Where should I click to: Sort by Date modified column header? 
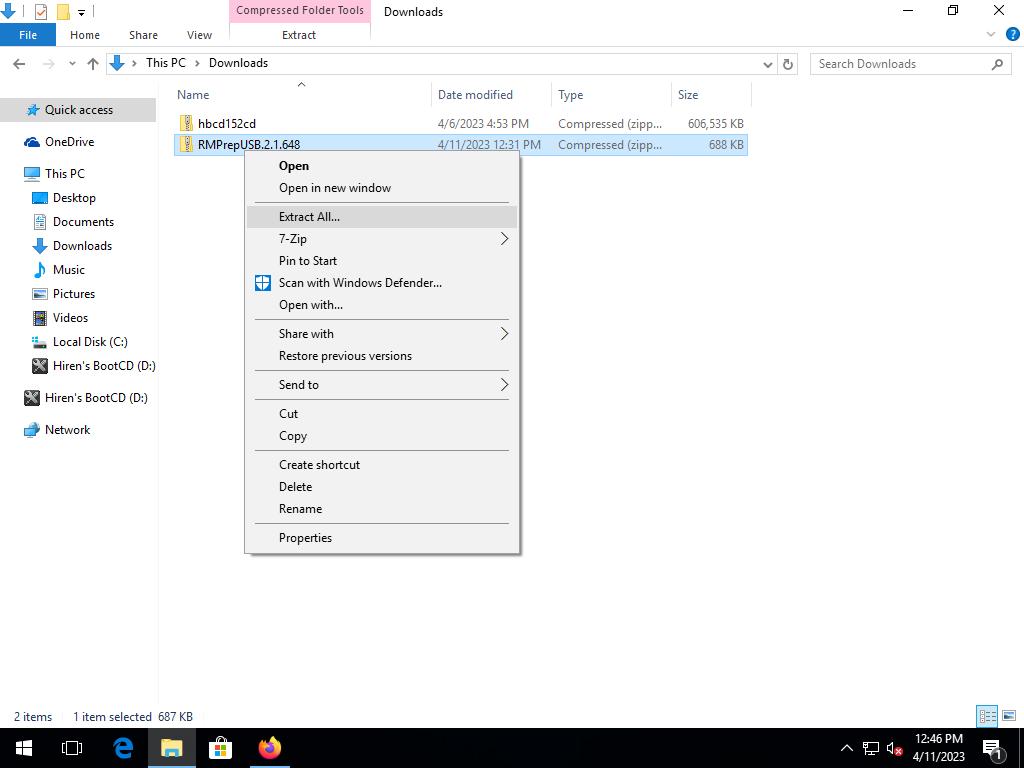475,95
